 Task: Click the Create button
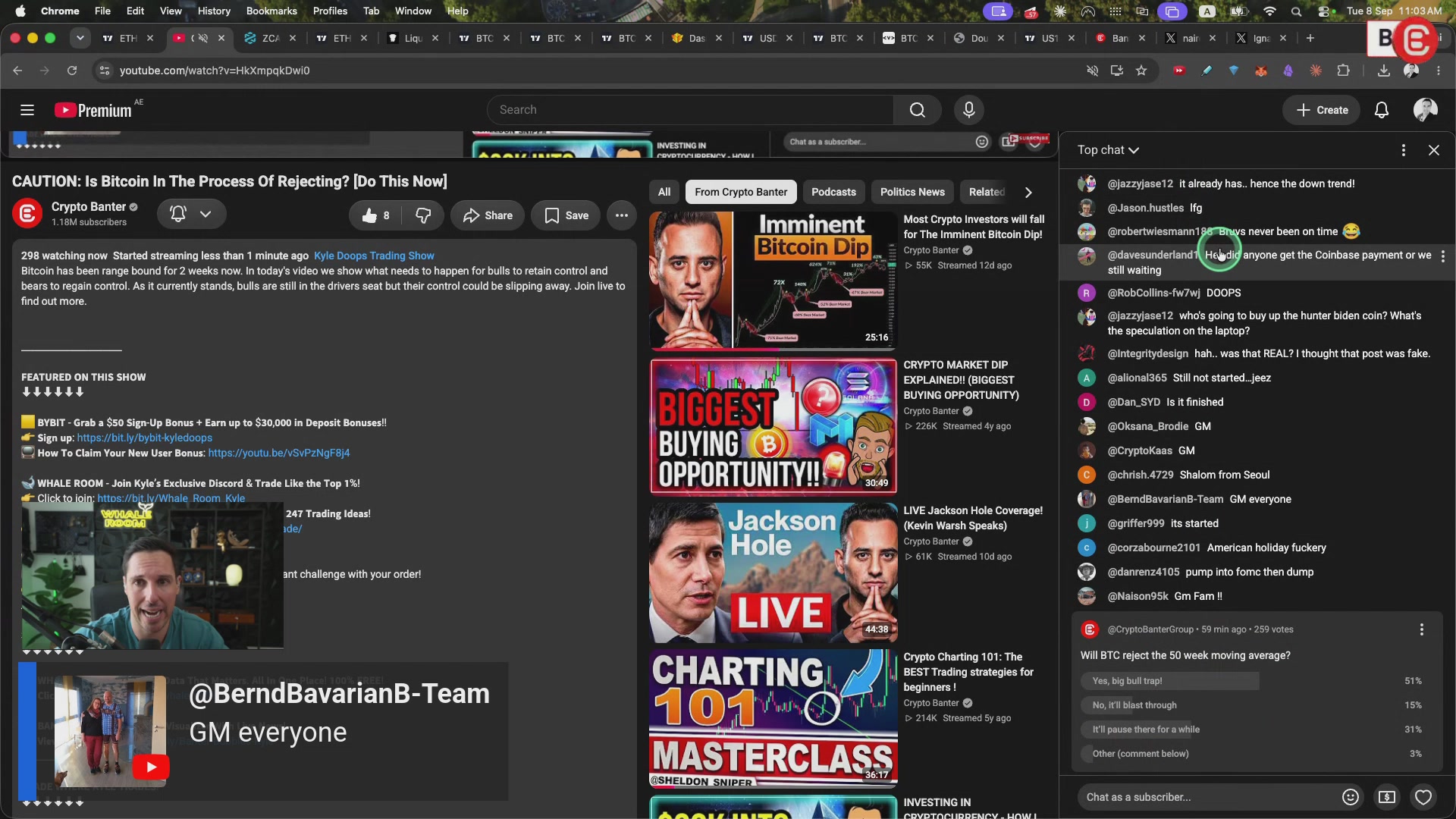pyautogui.click(x=1322, y=110)
